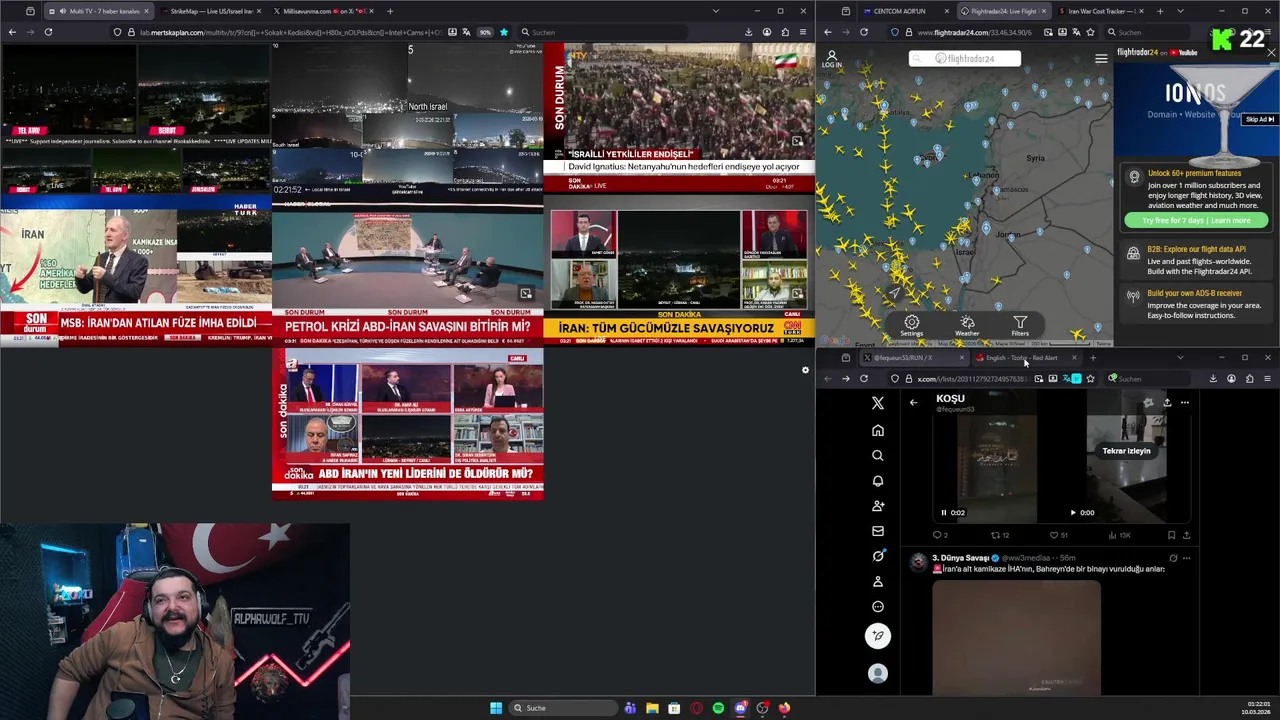Switch to the StrikeMap tab

pyautogui.click(x=211, y=11)
